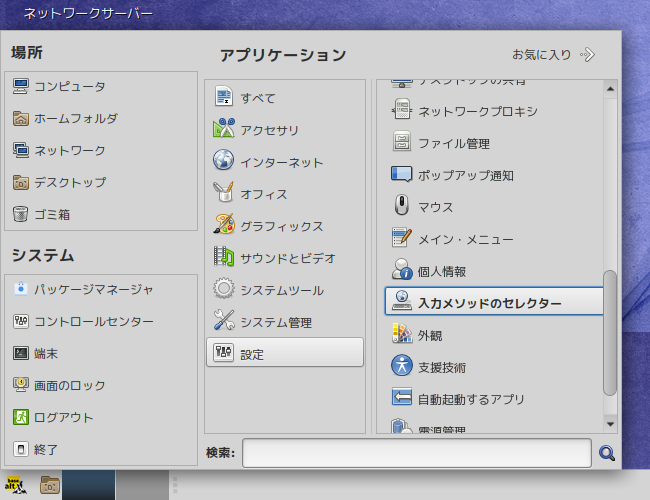Select the gray workspace in panel switcher
650x500 pixels.
click(142, 485)
